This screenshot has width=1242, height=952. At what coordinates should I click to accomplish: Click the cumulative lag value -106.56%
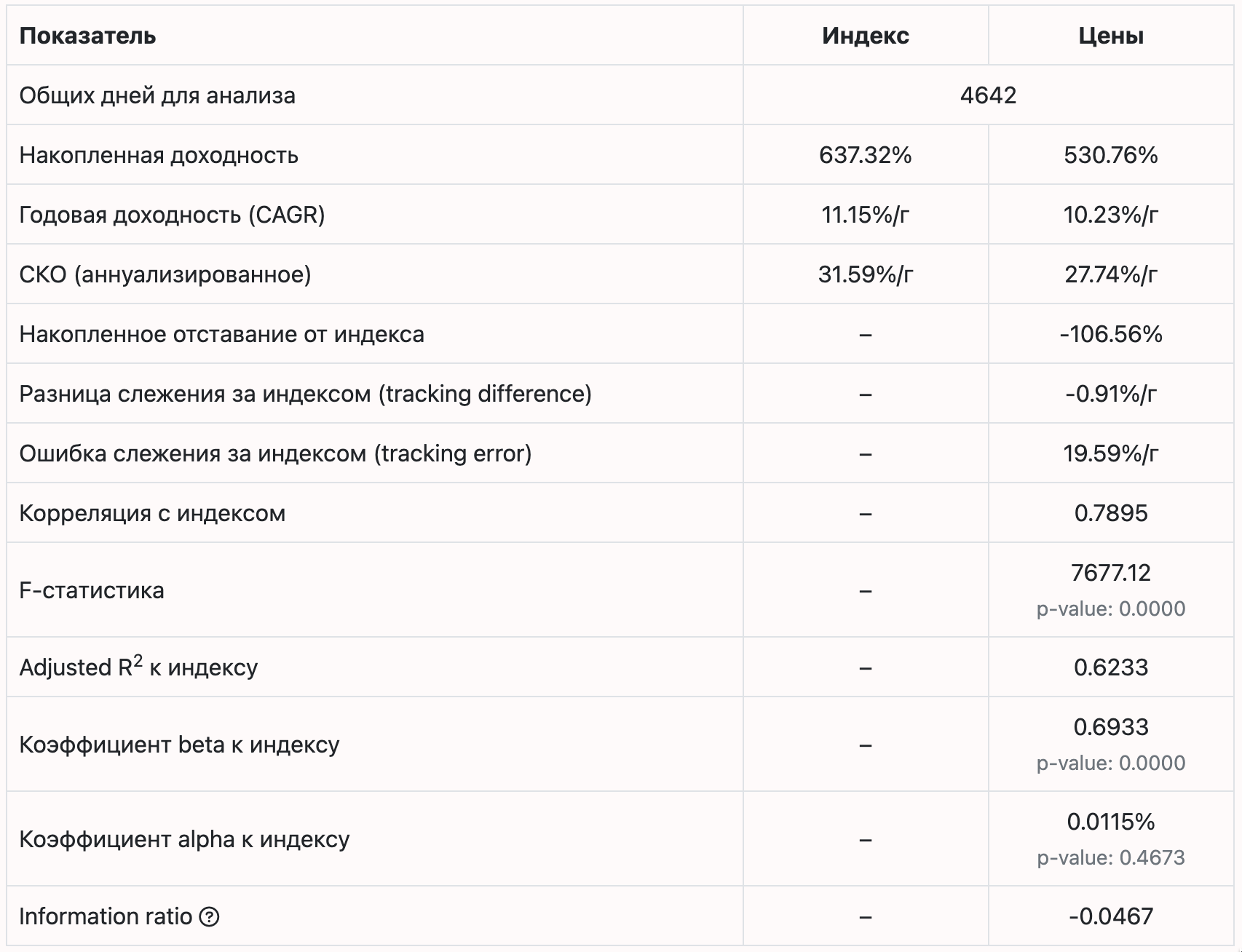1111,334
